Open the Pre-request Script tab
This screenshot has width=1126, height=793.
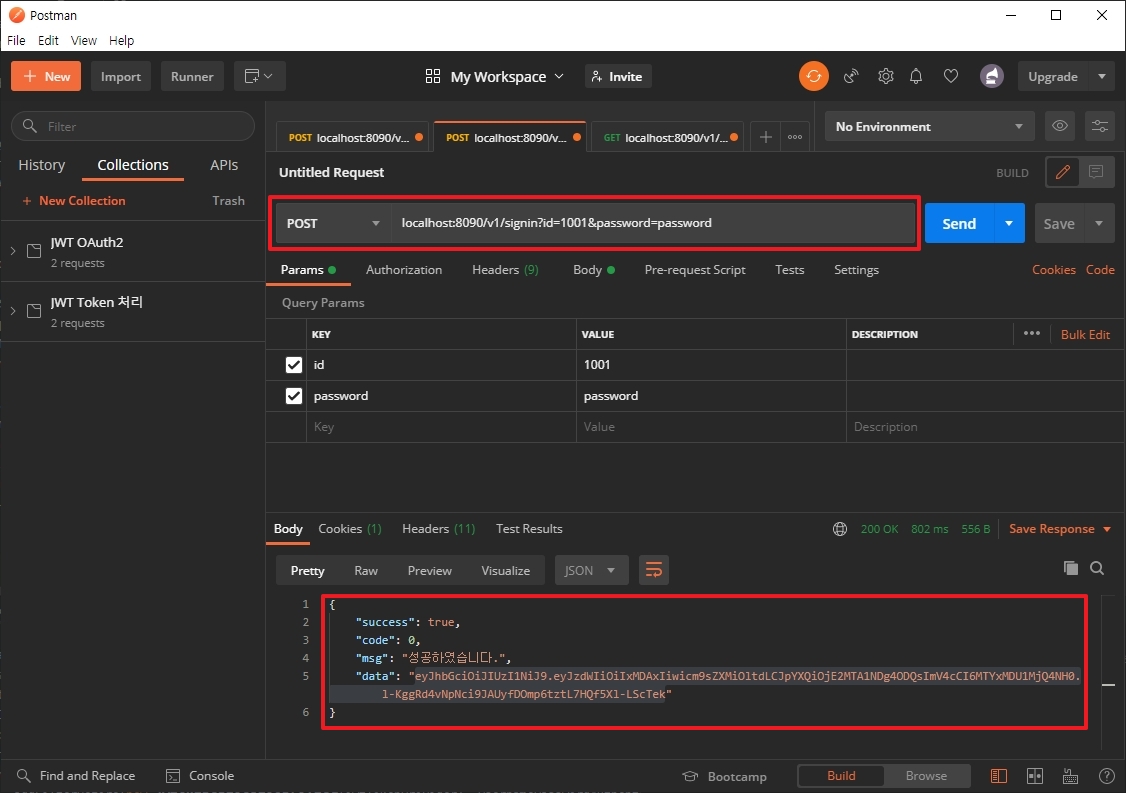coord(694,270)
